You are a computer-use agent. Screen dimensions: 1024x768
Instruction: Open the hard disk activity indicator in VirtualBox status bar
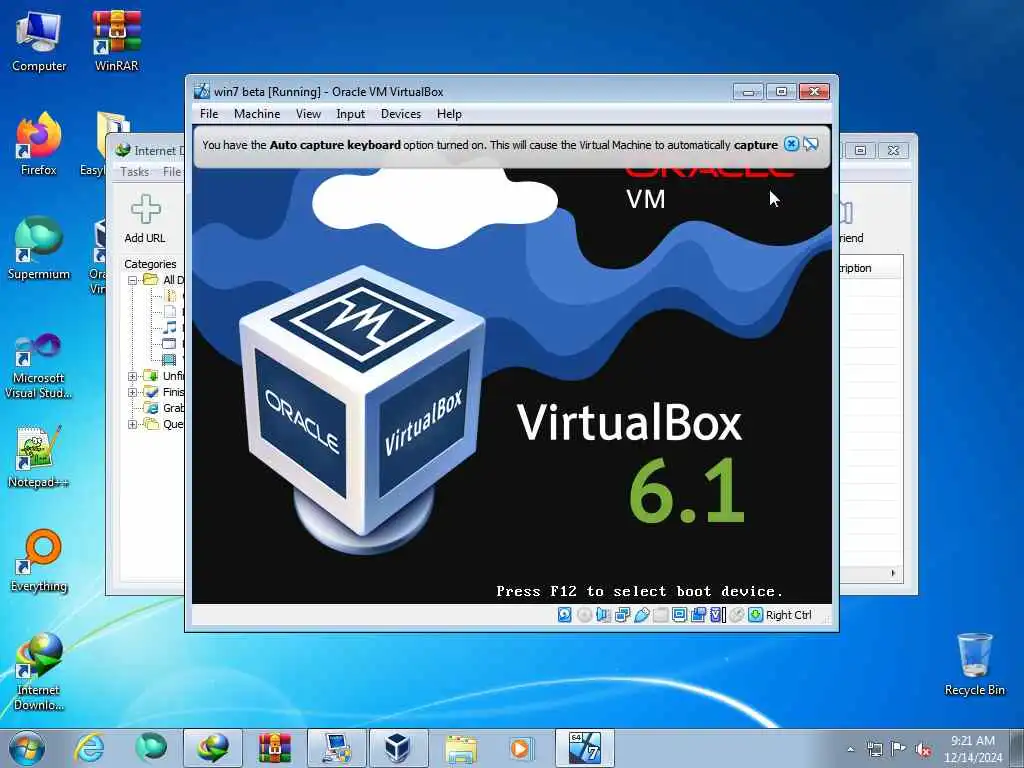564,615
